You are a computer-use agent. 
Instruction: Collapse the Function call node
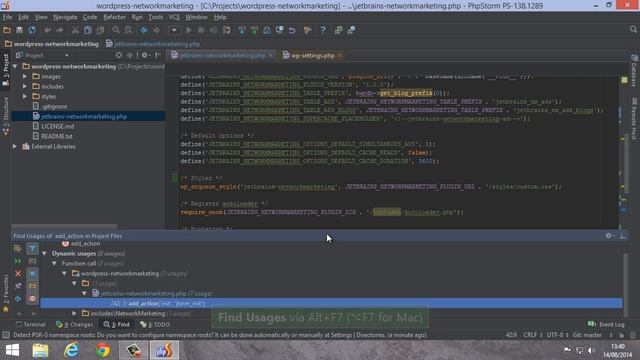(x=54, y=264)
